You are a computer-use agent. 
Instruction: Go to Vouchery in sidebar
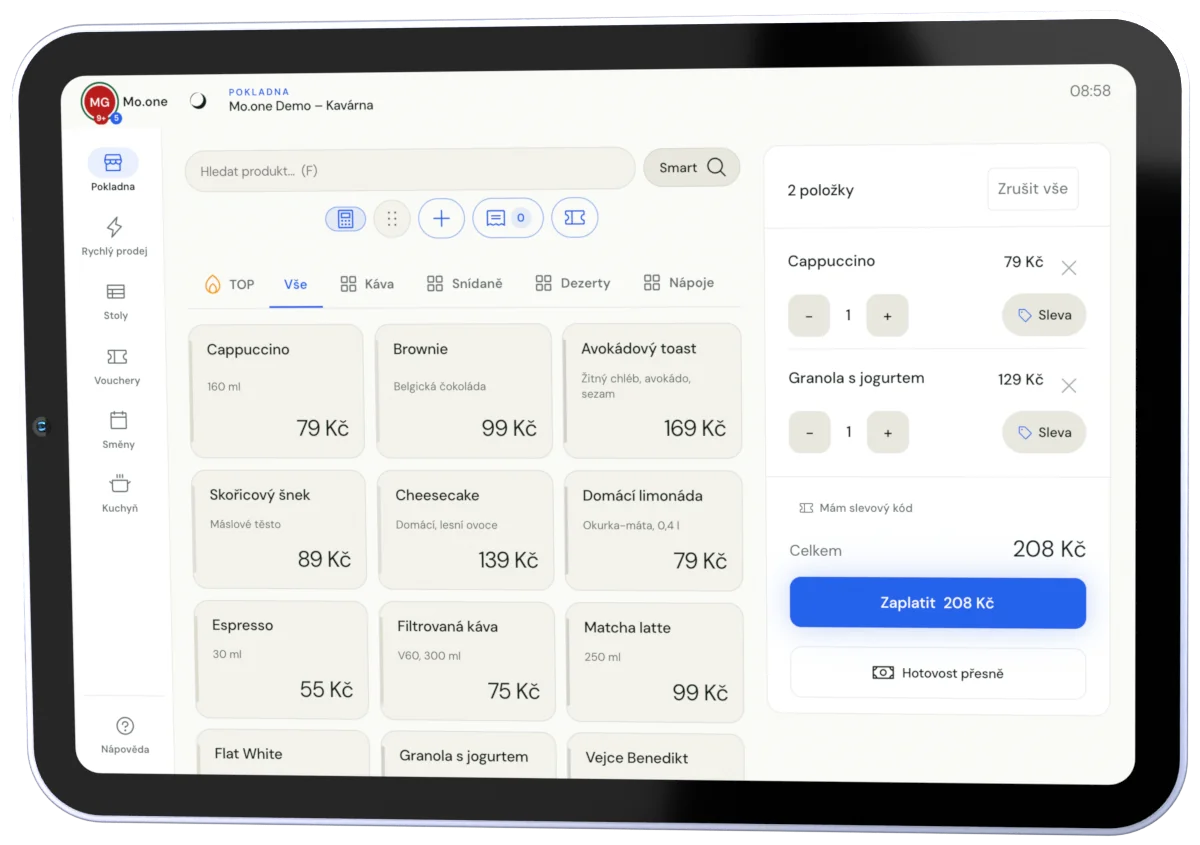pos(117,366)
